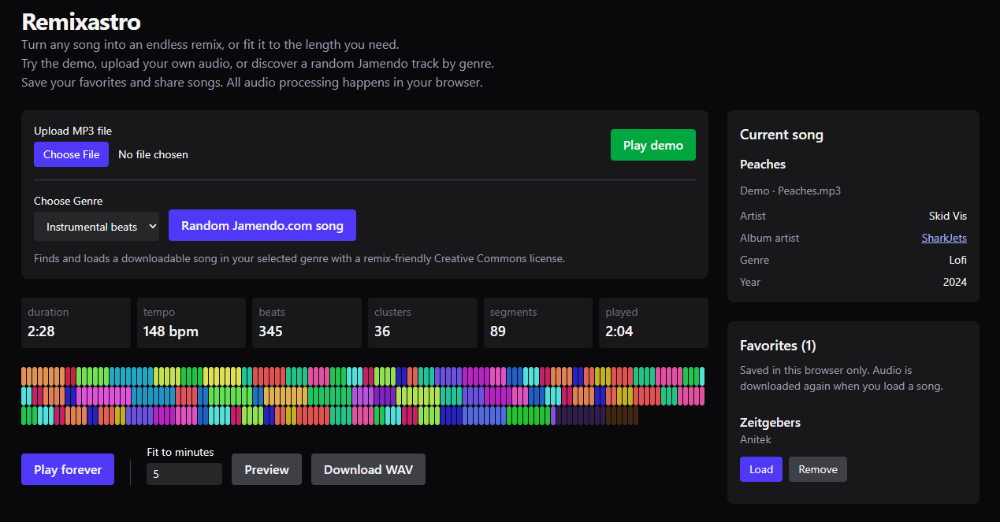Screen dimensions: 1000x522
Task: Start the demo with Play demo
Action: point(652,145)
